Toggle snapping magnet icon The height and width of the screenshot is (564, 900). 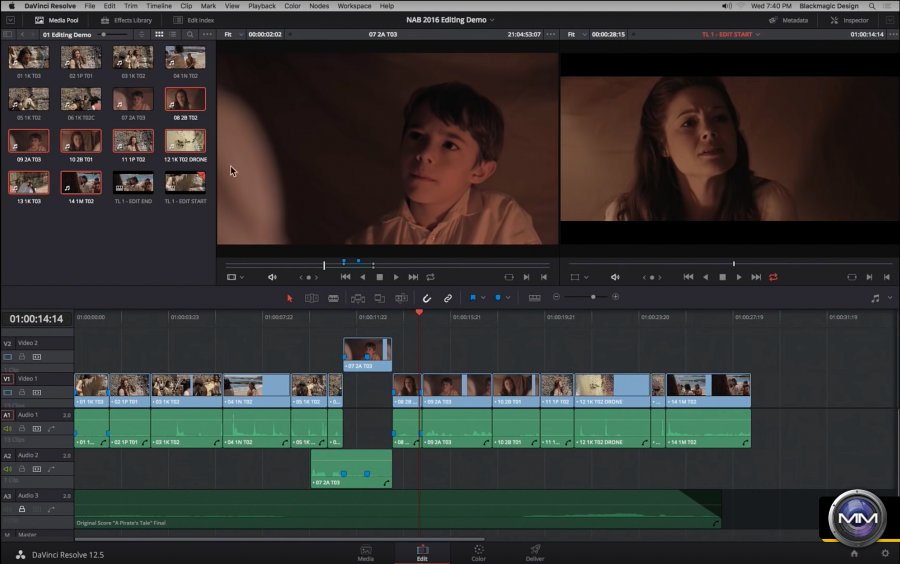(x=426, y=298)
